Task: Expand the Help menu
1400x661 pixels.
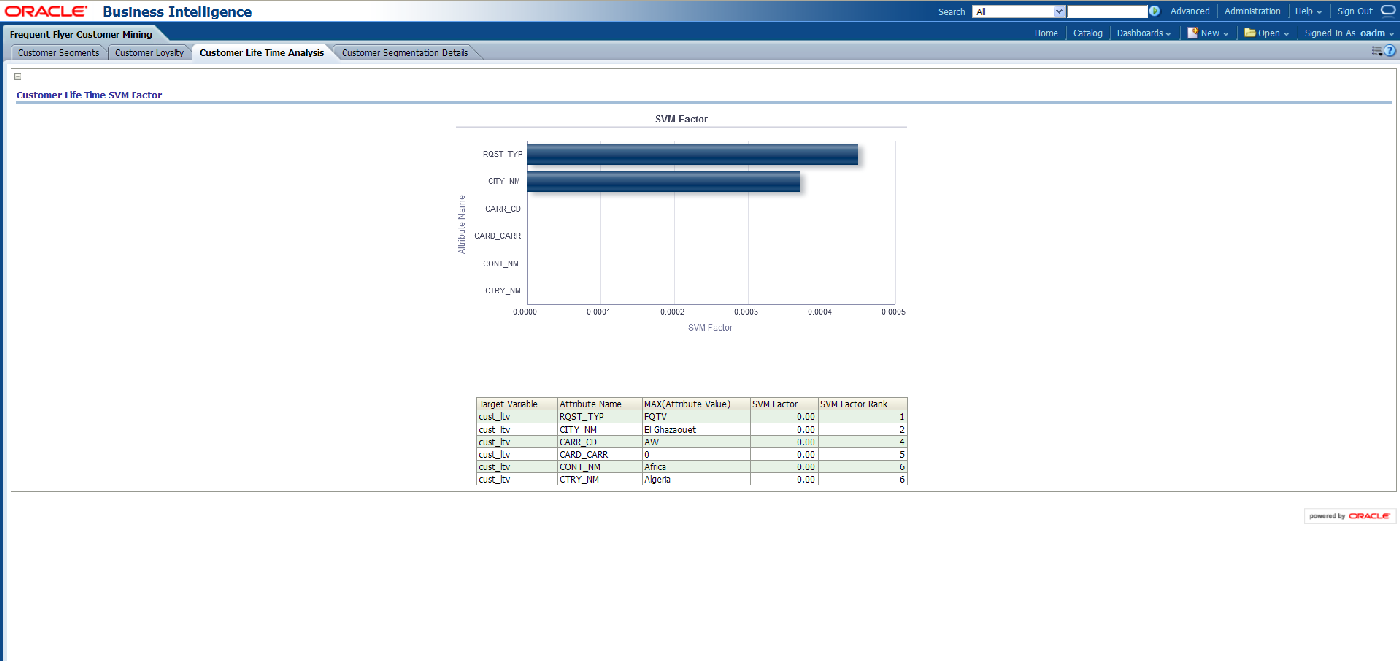Action: click(1308, 12)
